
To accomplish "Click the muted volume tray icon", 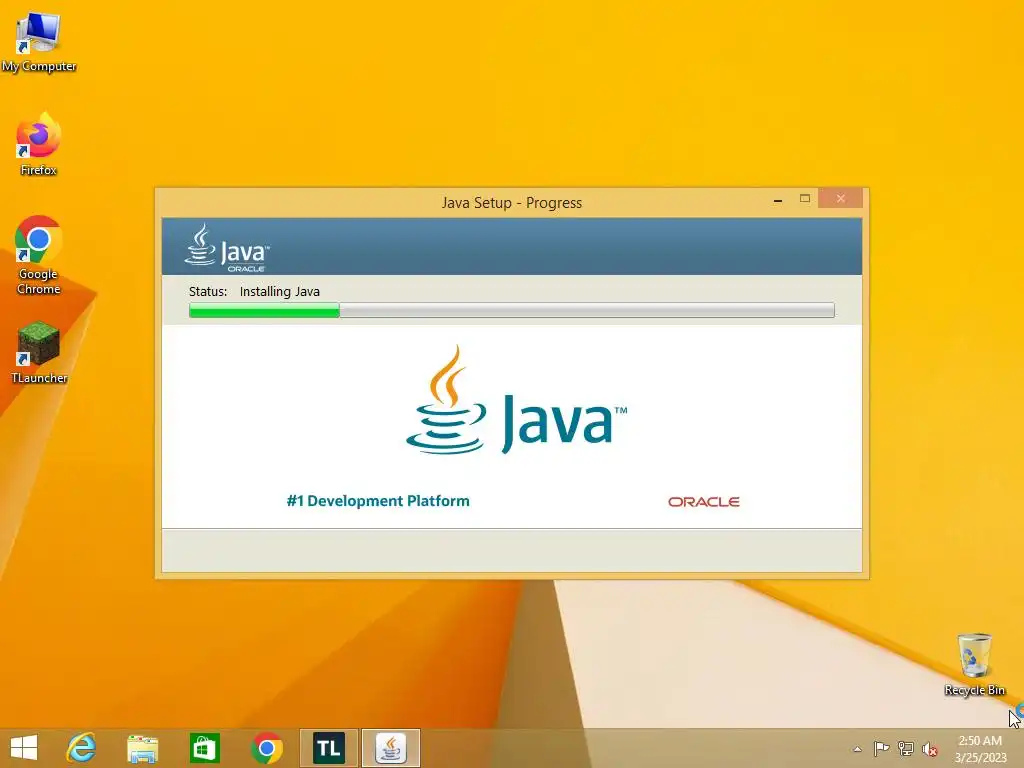I will [929, 749].
